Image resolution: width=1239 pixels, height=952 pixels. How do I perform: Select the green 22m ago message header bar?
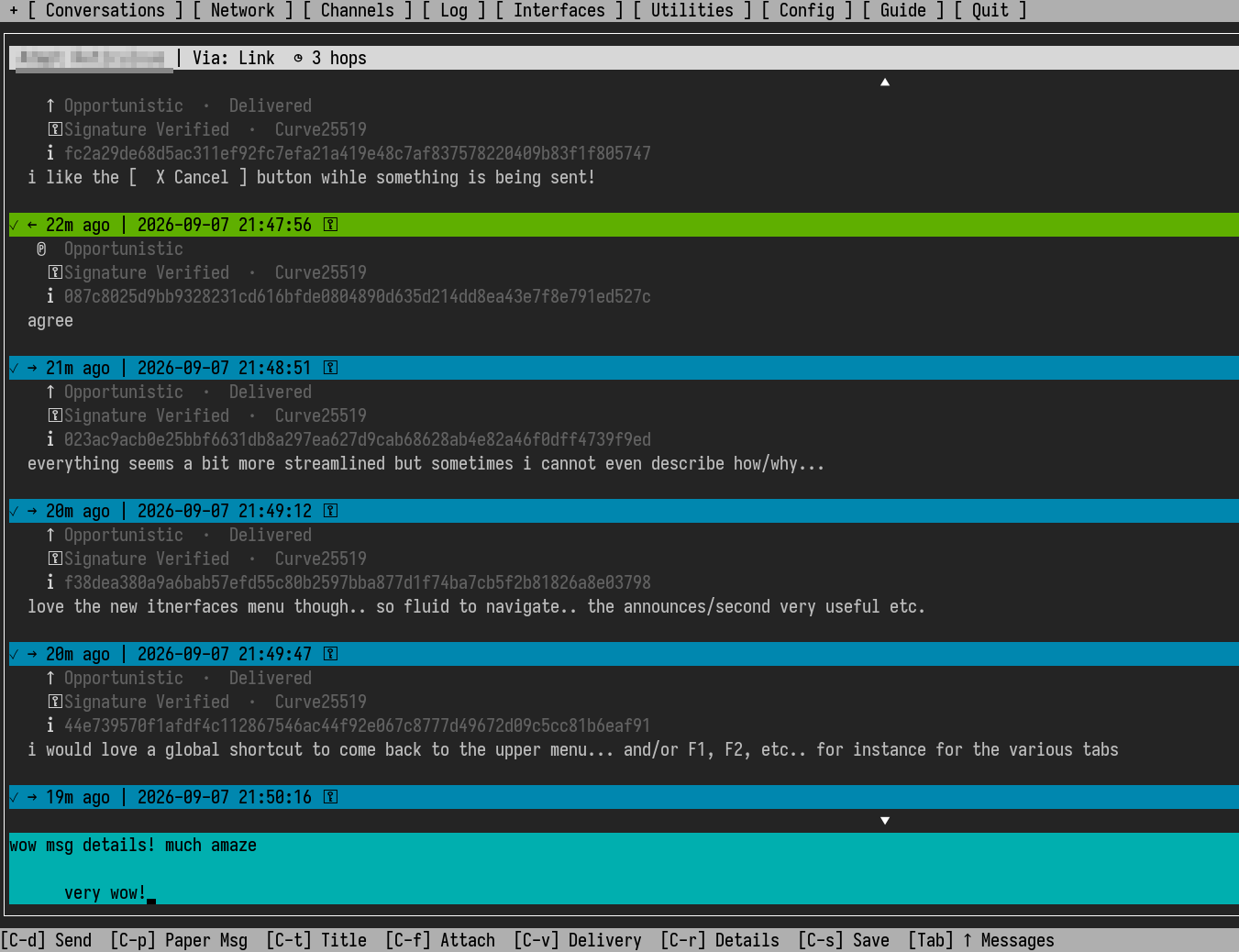coord(624,225)
